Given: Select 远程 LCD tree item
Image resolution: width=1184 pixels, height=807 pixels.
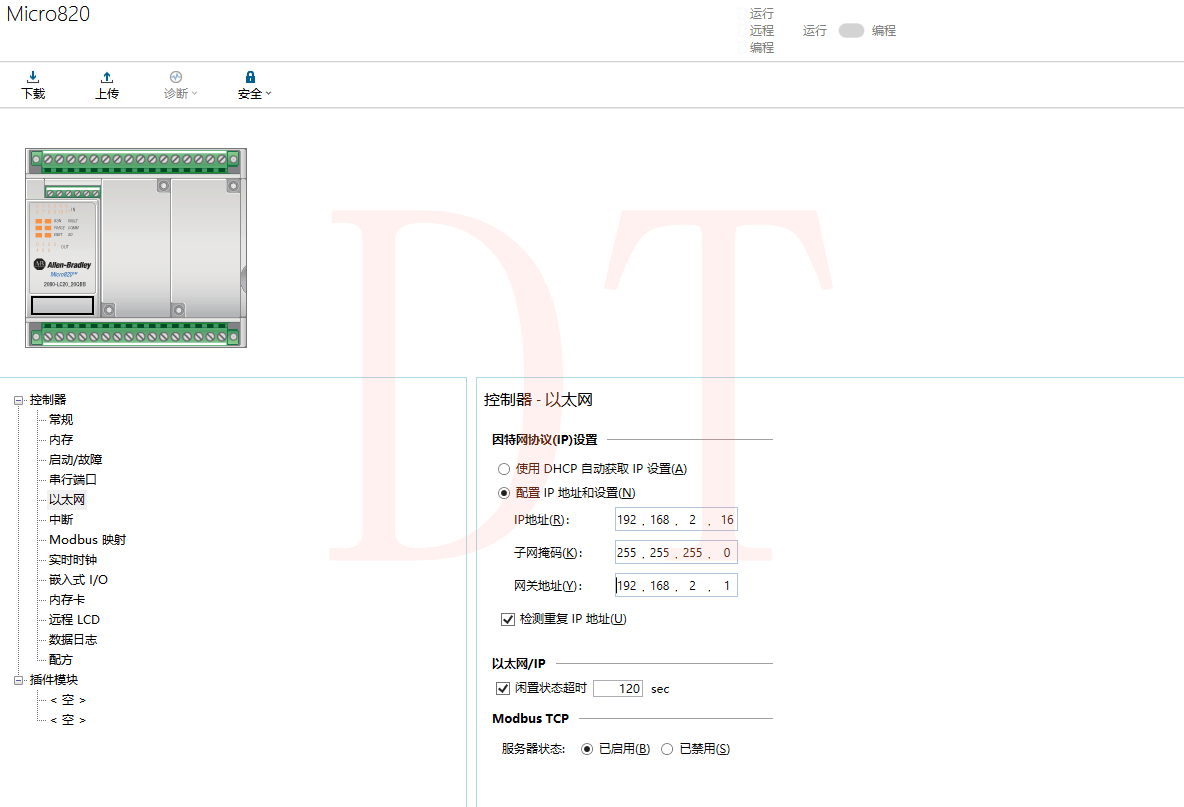Looking at the screenshot, I should [x=74, y=620].
